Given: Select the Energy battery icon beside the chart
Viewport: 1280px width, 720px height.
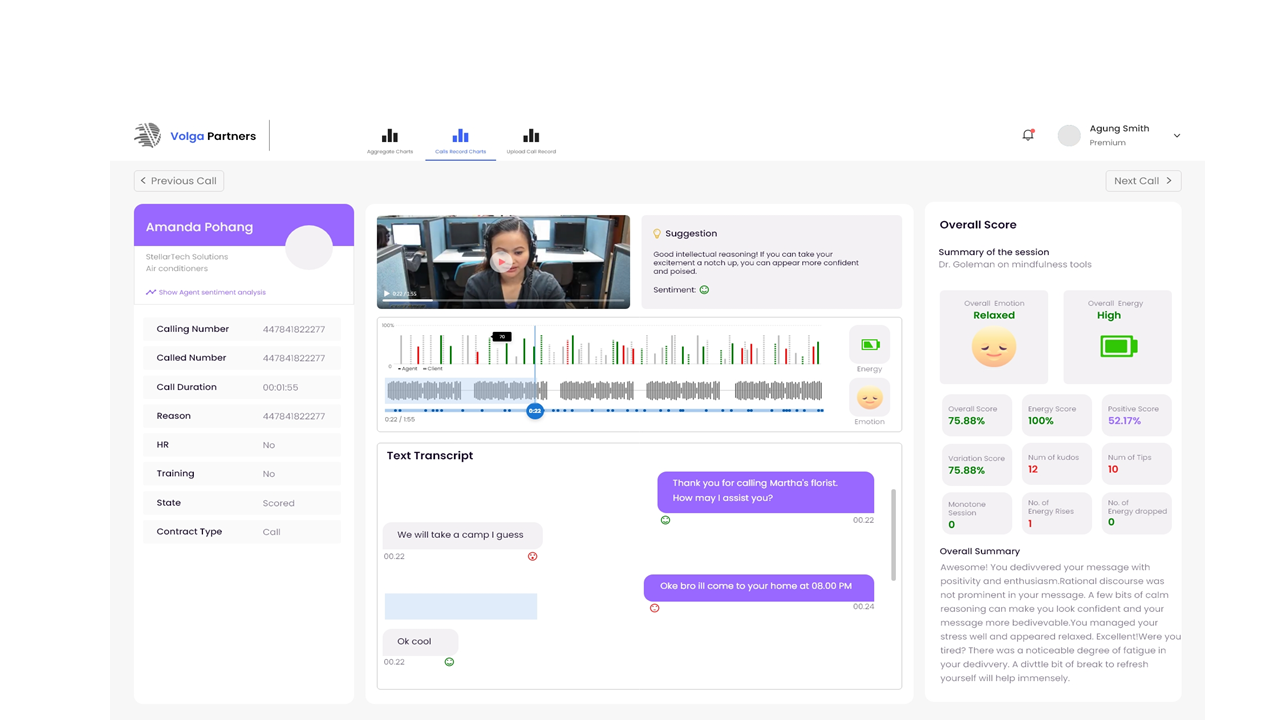Looking at the screenshot, I should (x=869, y=345).
